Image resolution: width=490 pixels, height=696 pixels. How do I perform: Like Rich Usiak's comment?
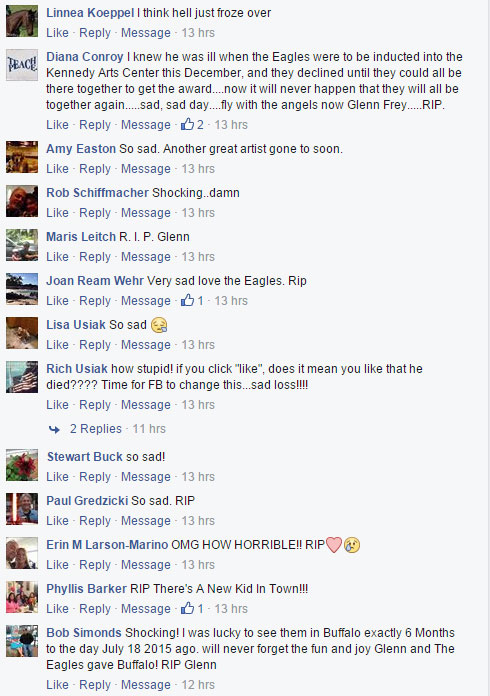coord(57,405)
